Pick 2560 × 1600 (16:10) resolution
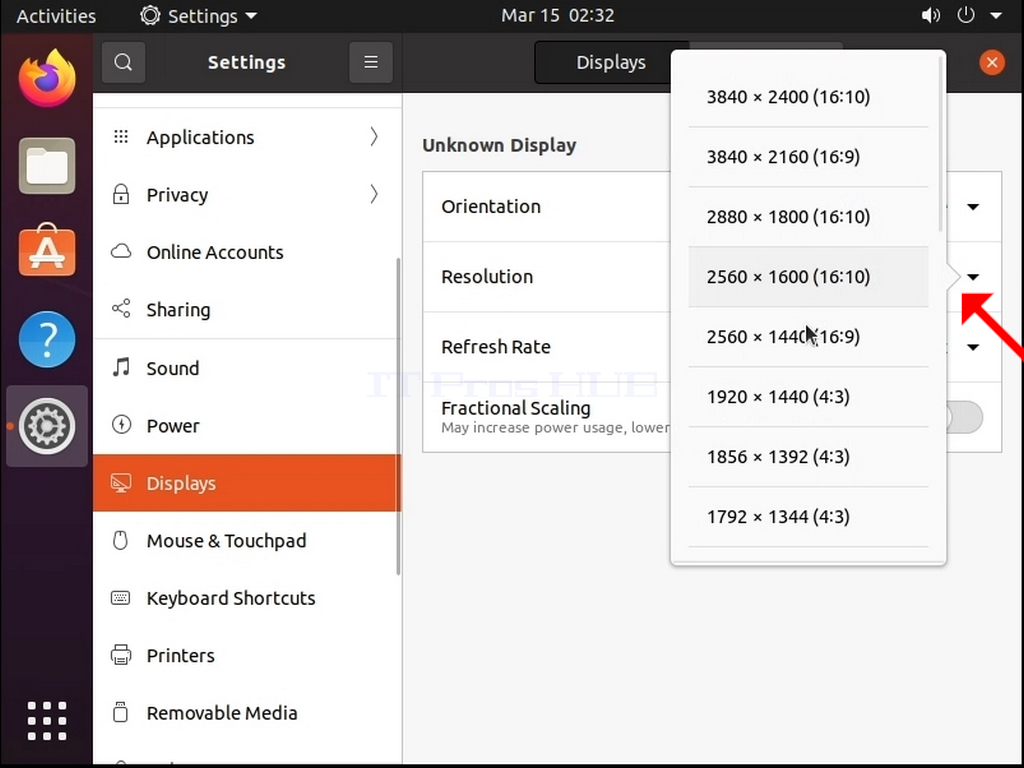Viewport: 1024px width, 768px height. 808,277
